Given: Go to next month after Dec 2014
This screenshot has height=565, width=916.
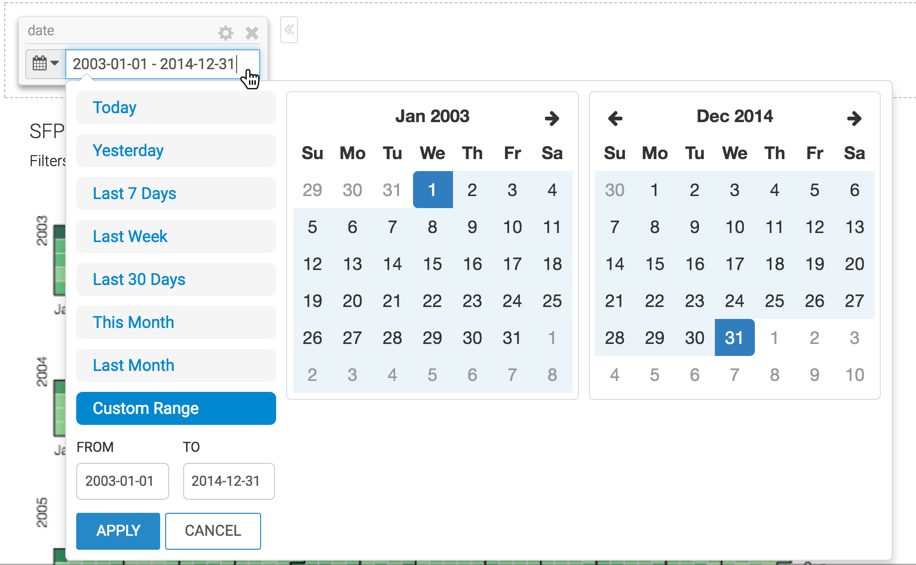Looking at the screenshot, I should pyautogui.click(x=854, y=118).
